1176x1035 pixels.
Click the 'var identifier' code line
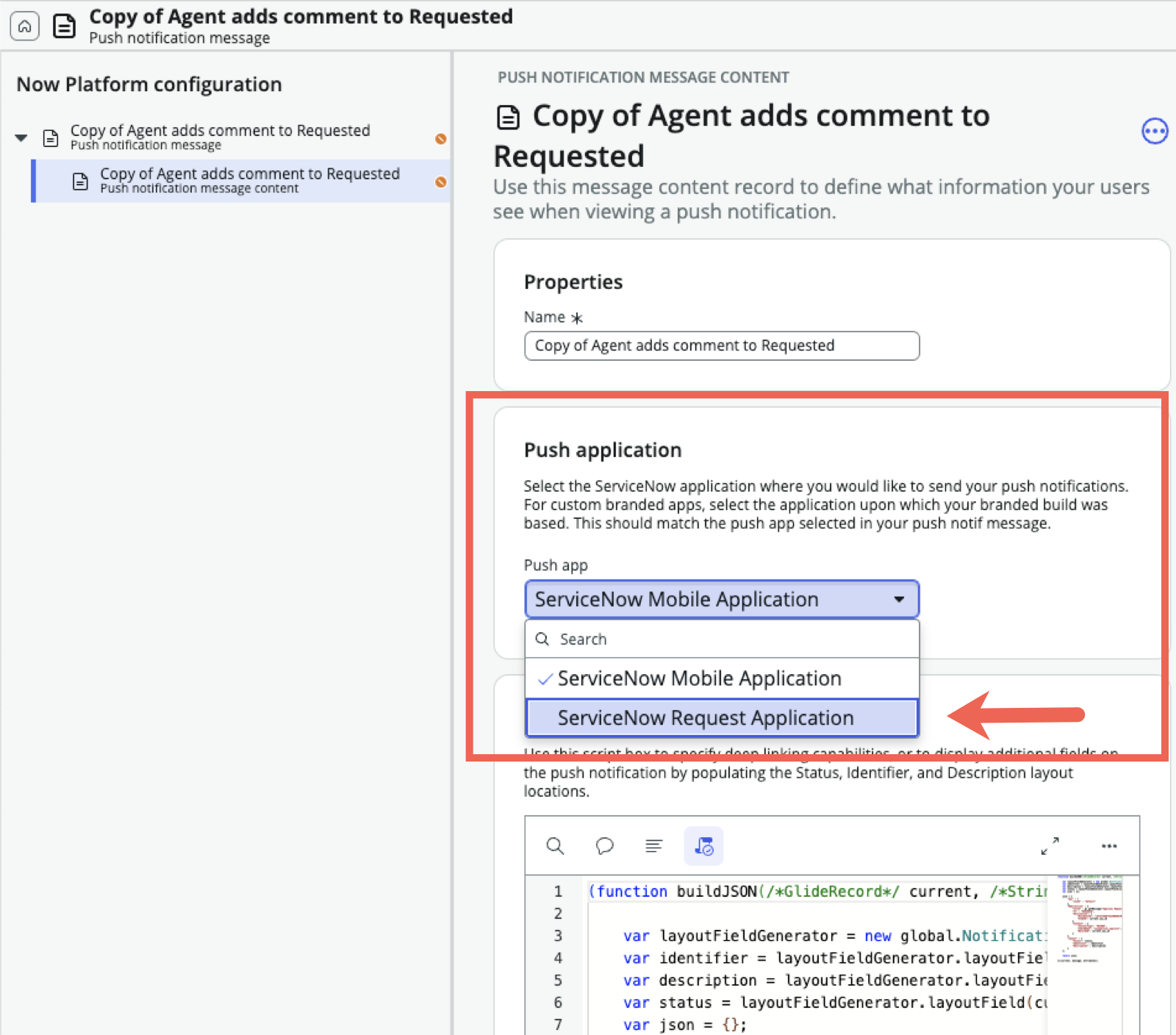point(835,958)
